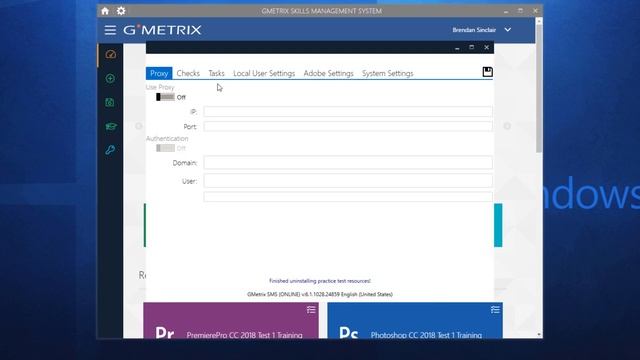Image resolution: width=640 pixels, height=360 pixels.
Task: Click the key icon in sidebar
Action: pyautogui.click(x=110, y=150)
